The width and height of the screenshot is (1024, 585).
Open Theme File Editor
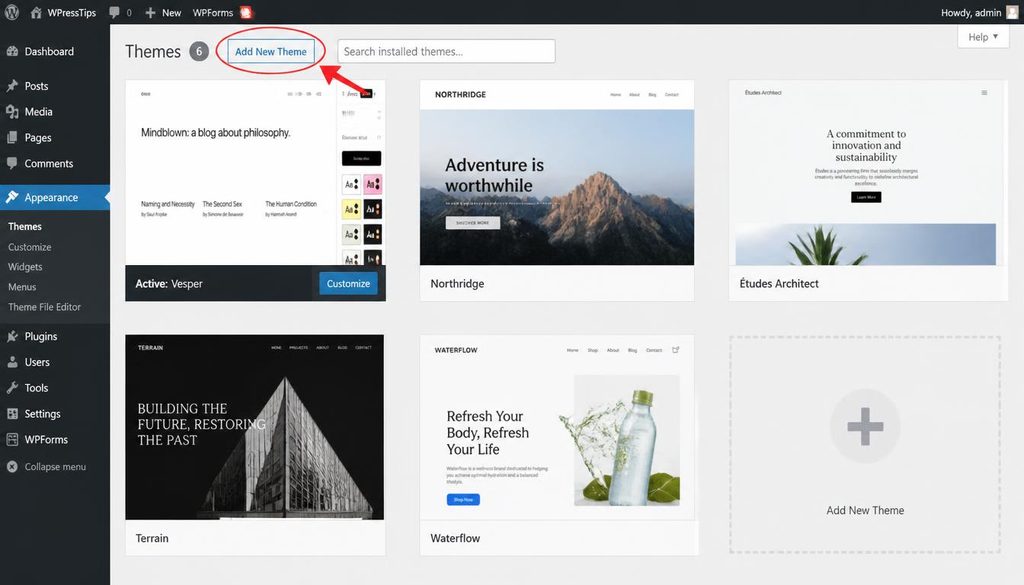click(x=44, y=307)
